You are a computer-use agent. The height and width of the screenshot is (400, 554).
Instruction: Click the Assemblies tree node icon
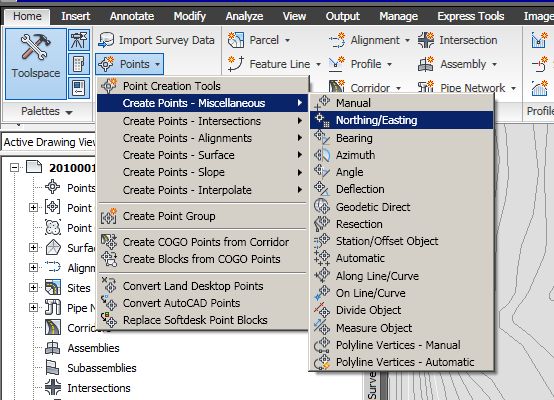[53, 348]
